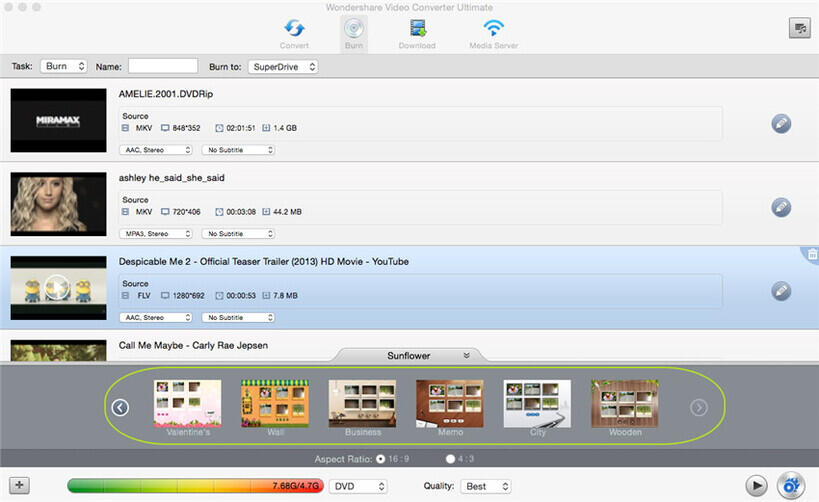Open the MPA3, Stereo audio dropdown
819x502 pixels.
click(156, 234)
